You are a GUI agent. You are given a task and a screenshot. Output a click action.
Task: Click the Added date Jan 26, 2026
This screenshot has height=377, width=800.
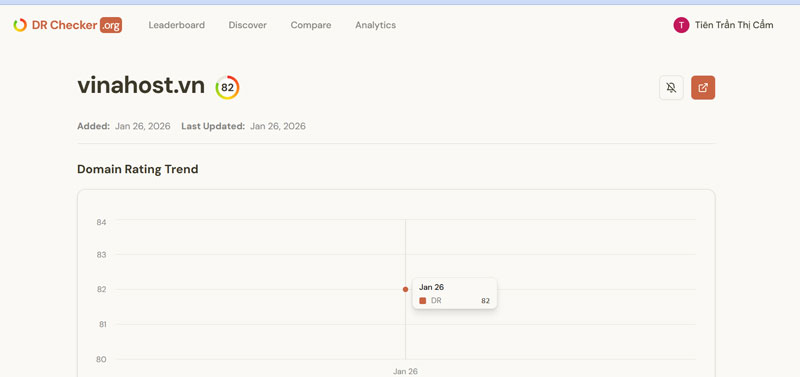click(142, 127)
